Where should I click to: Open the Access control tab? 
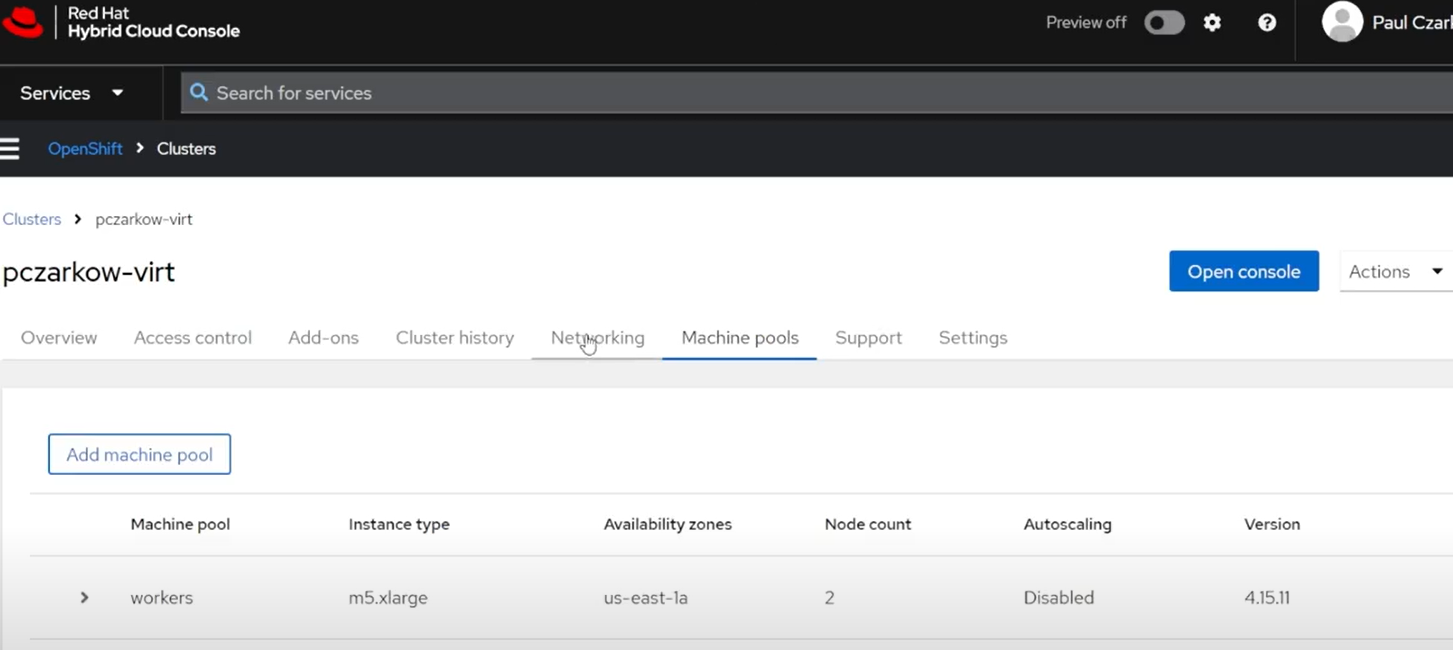pyautogui.click(x=193, y=338)
